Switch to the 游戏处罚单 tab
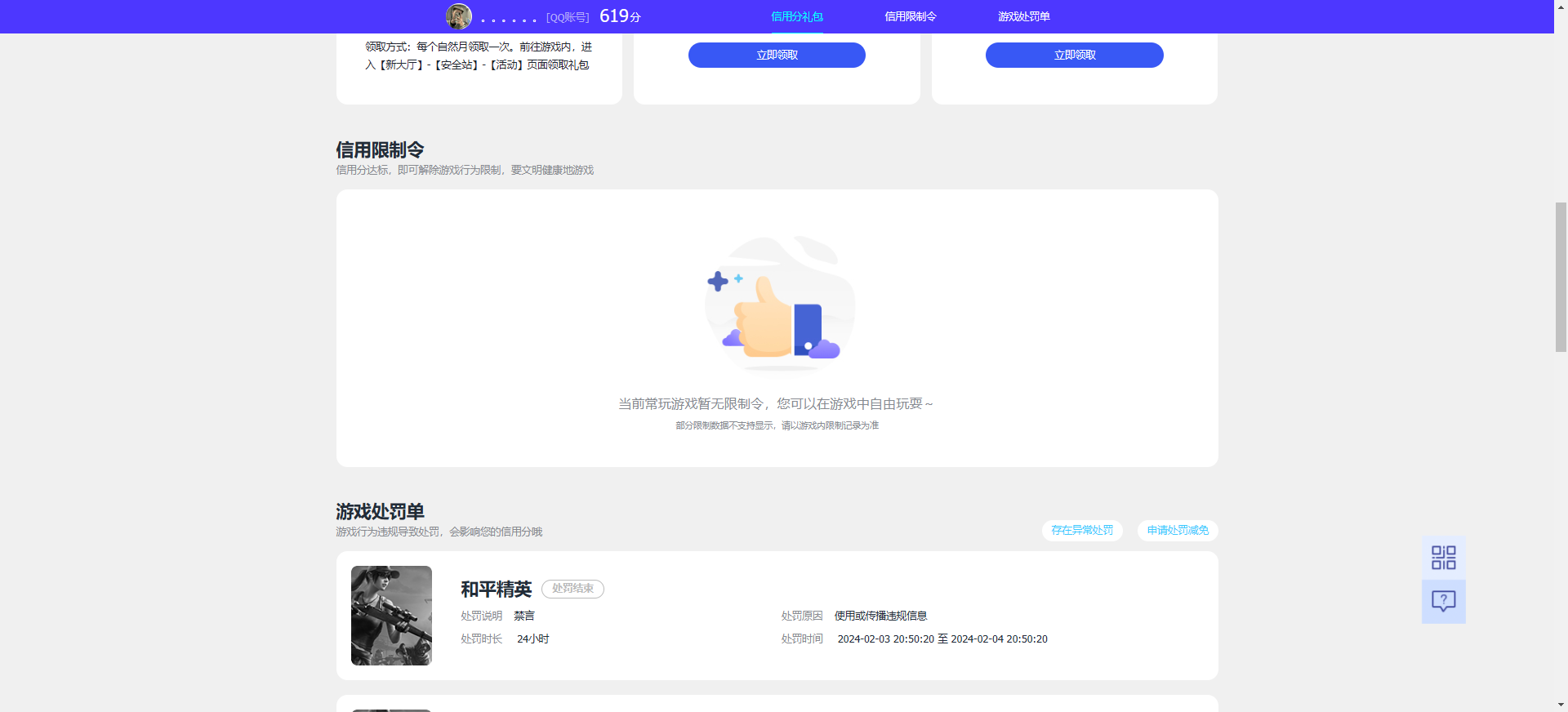The height and width of the screenshot is (712, 1568). tap(1024, 16)
